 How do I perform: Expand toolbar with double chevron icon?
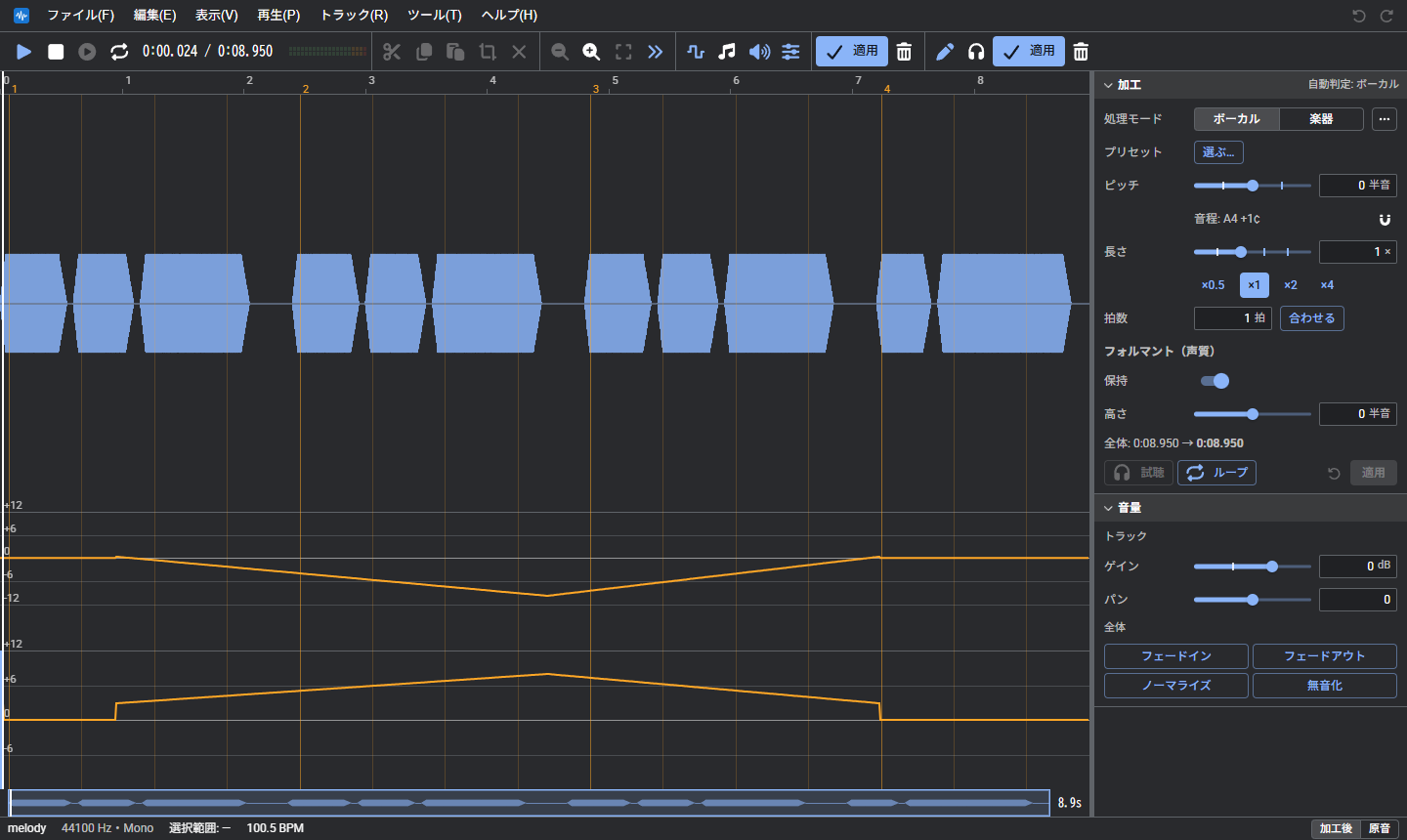tap(656, 52)
